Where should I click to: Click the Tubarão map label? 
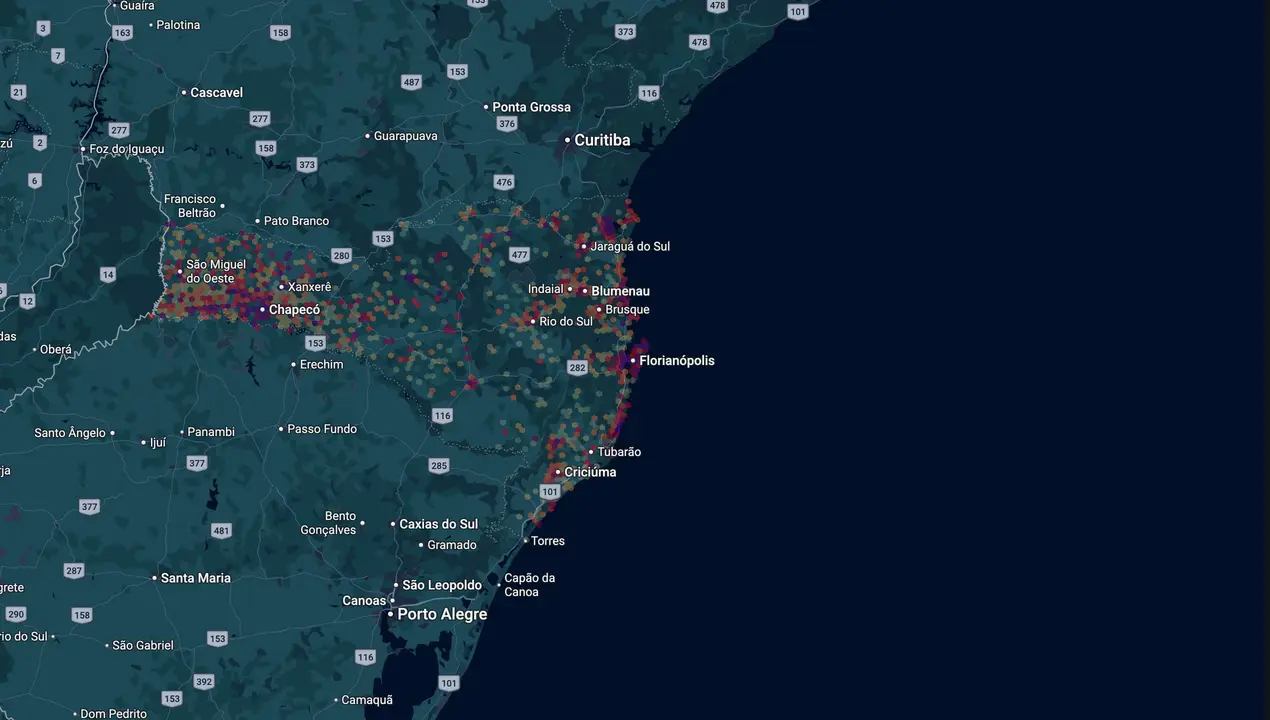619,452
